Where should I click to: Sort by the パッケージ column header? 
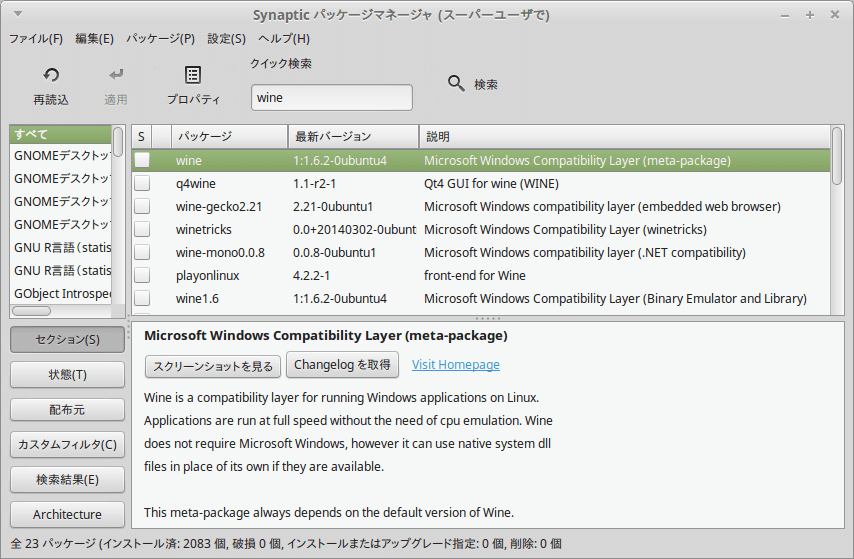pyautogui.click(x=230, y=136)
